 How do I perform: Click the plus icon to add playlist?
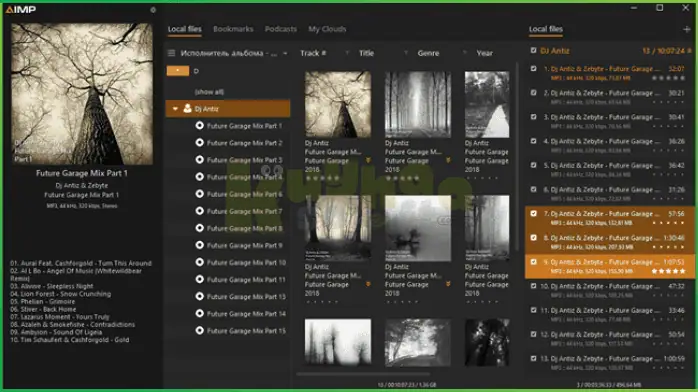coord(686,29)
